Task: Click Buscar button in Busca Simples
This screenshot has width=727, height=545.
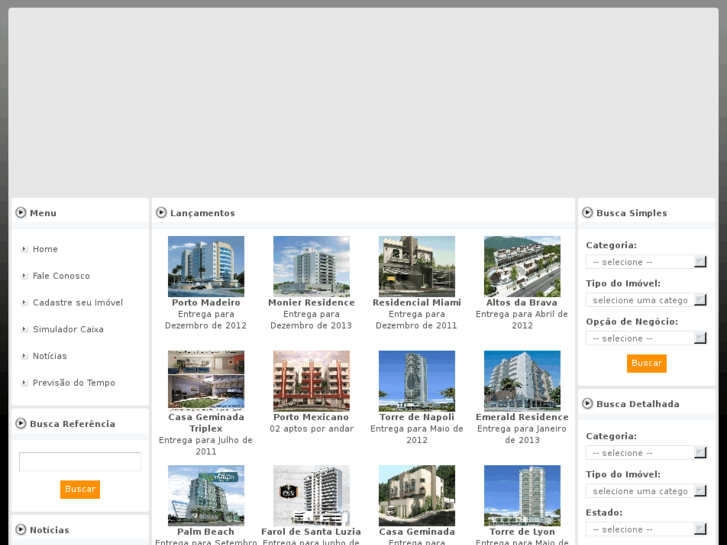Action: (x=646, y=363)
